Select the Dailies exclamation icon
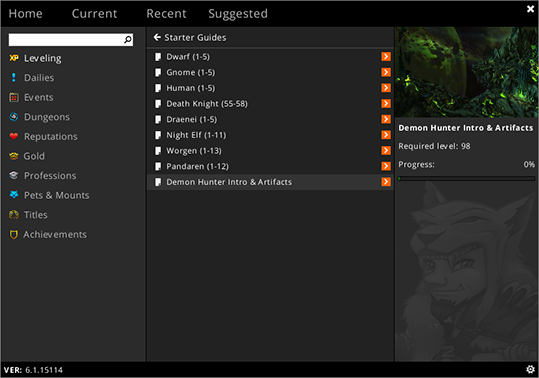Screen dimensions: 539x378 point(13,78)
